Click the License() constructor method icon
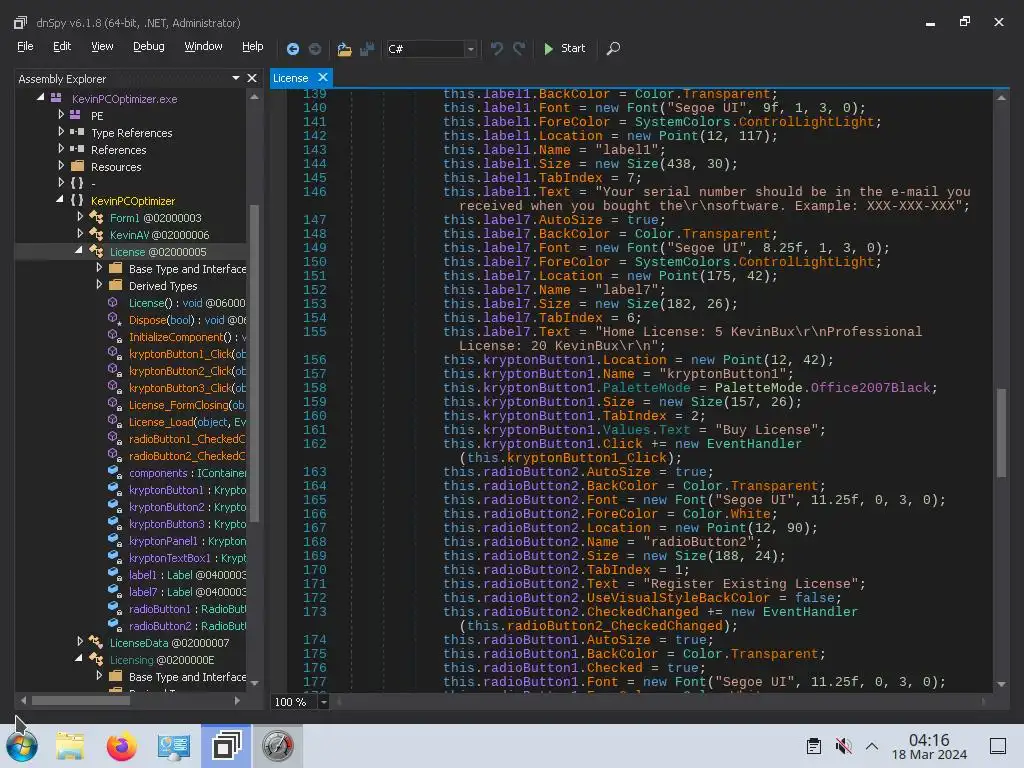Viewport: 1024px width, 768px height. click(113, 302)
